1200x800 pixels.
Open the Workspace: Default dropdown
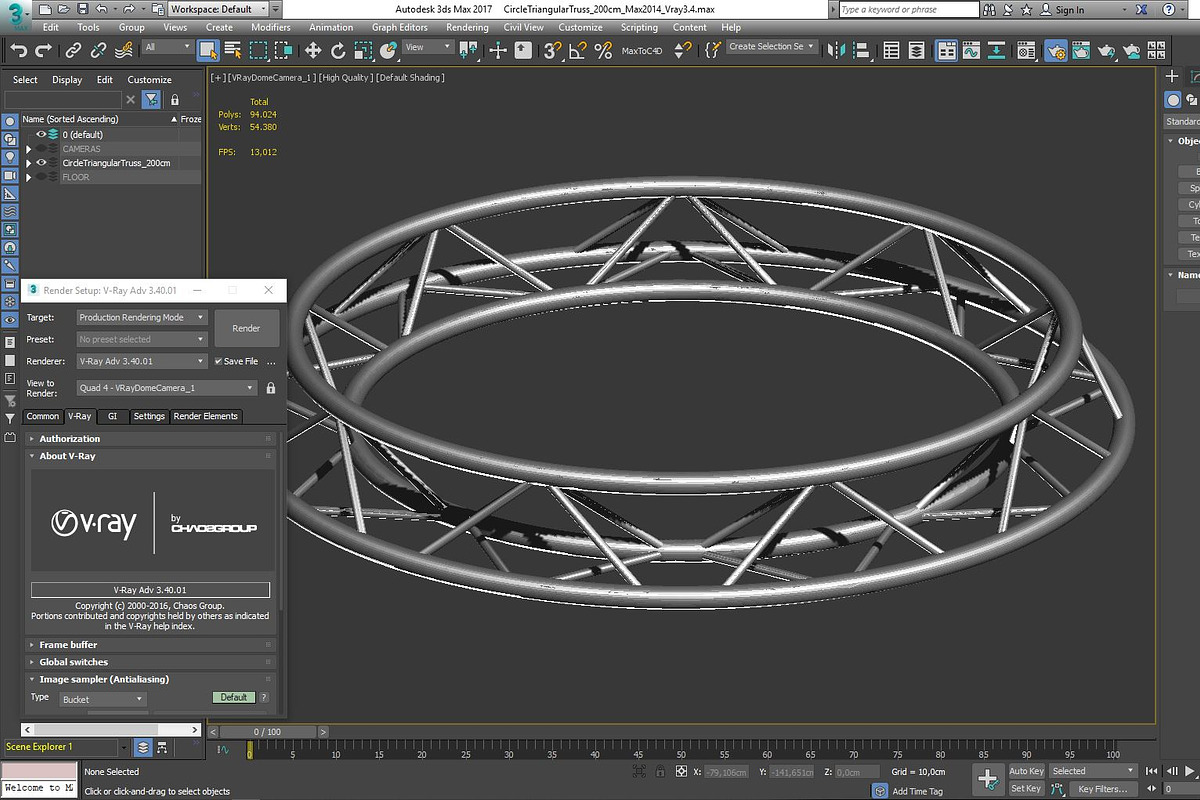tap(219, 9)
